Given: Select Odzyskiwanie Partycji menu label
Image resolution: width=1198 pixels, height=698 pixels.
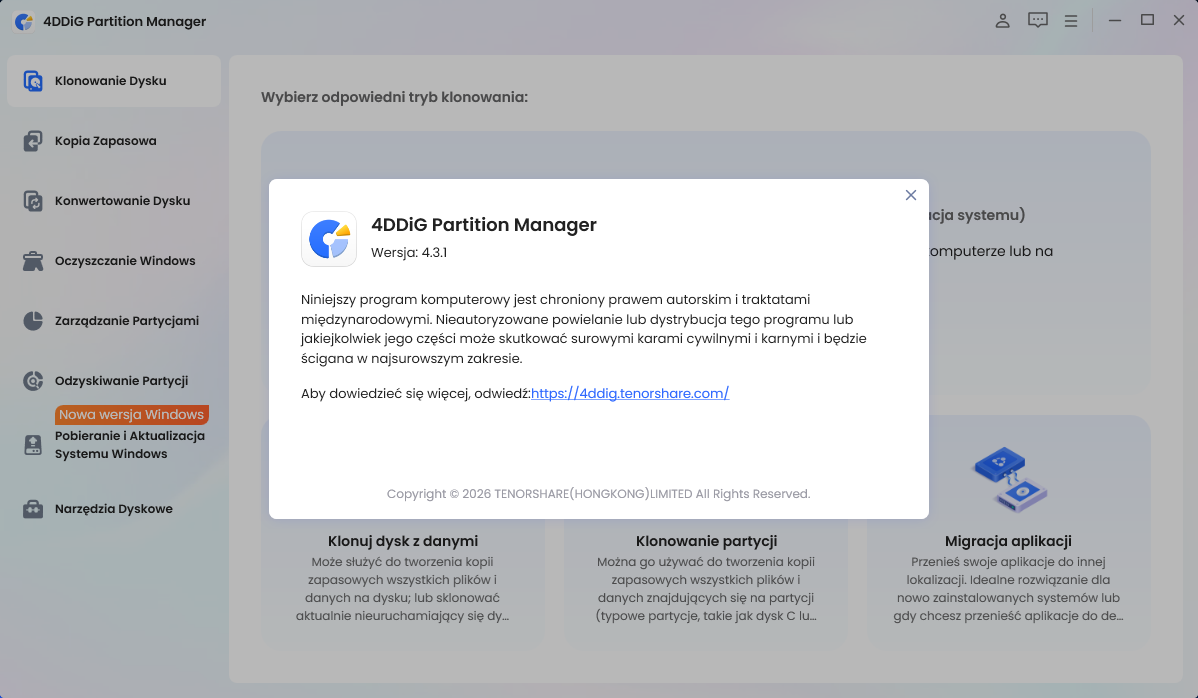Looking at the screenshot, I should point(121,381).
